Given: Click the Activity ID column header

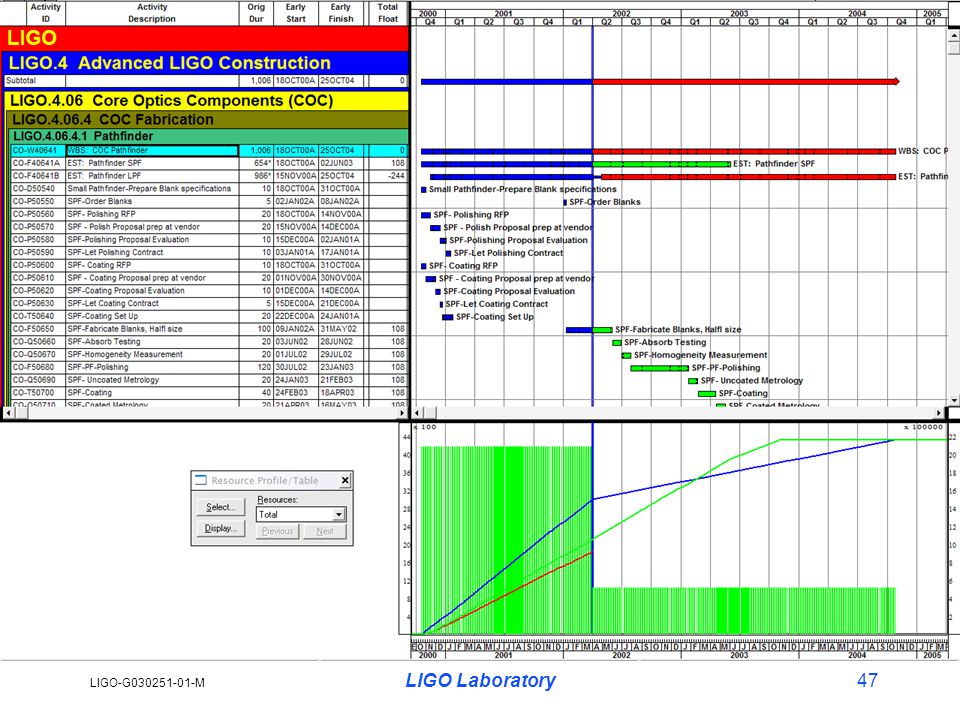Looking at the screenshot, I should pyautogui.click(x=45, y=13).
